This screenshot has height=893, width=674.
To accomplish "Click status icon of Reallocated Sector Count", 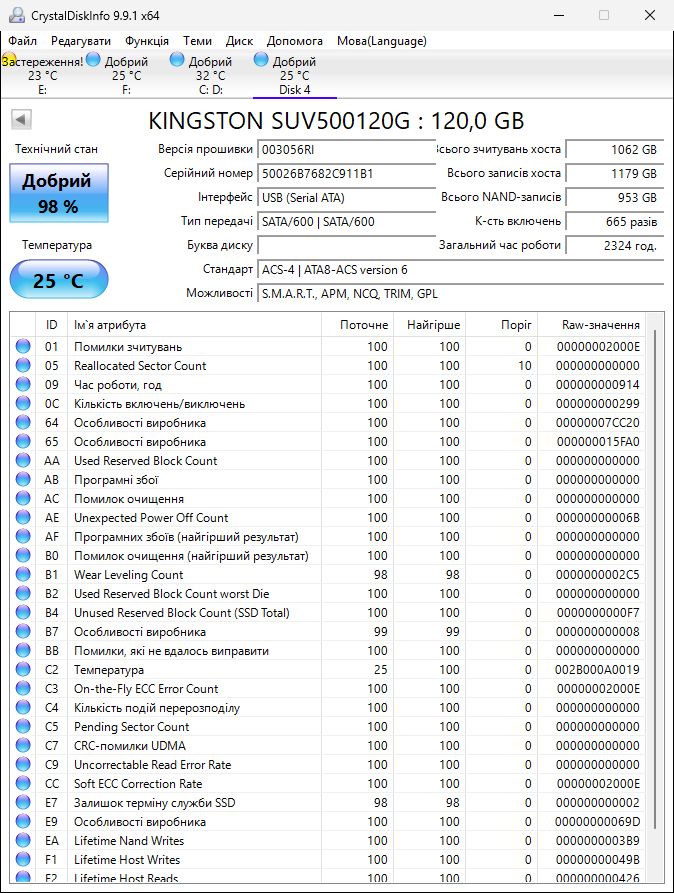I will [x=23, y=365].
